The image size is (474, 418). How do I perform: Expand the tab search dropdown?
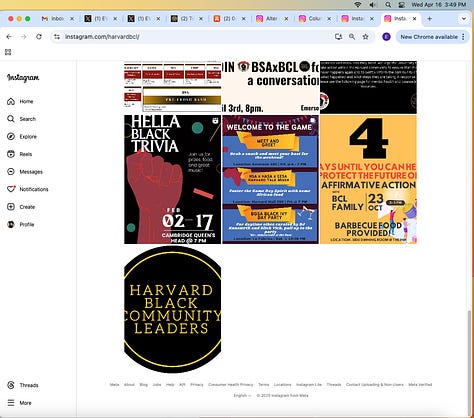(464, 19)
